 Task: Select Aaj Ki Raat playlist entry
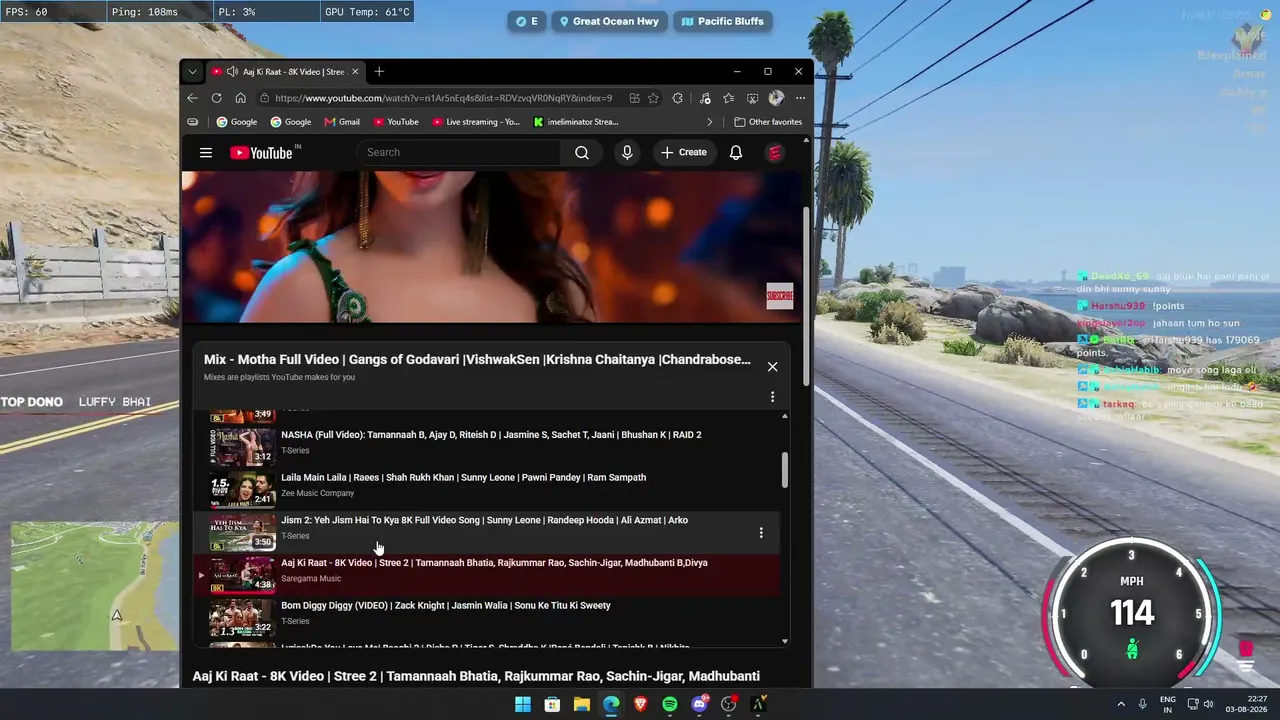486,574
